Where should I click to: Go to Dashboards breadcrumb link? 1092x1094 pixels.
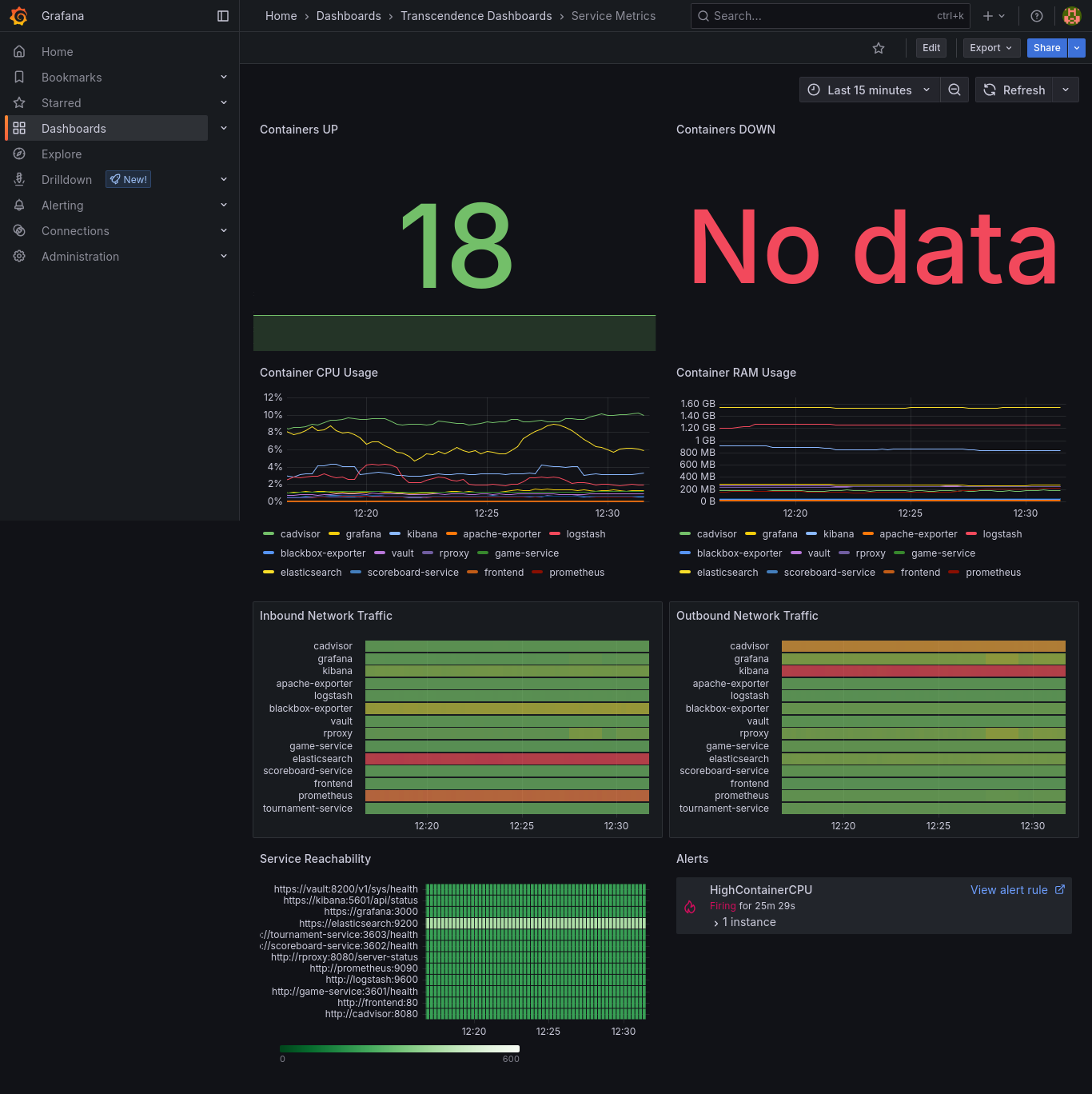coord(349,16)
